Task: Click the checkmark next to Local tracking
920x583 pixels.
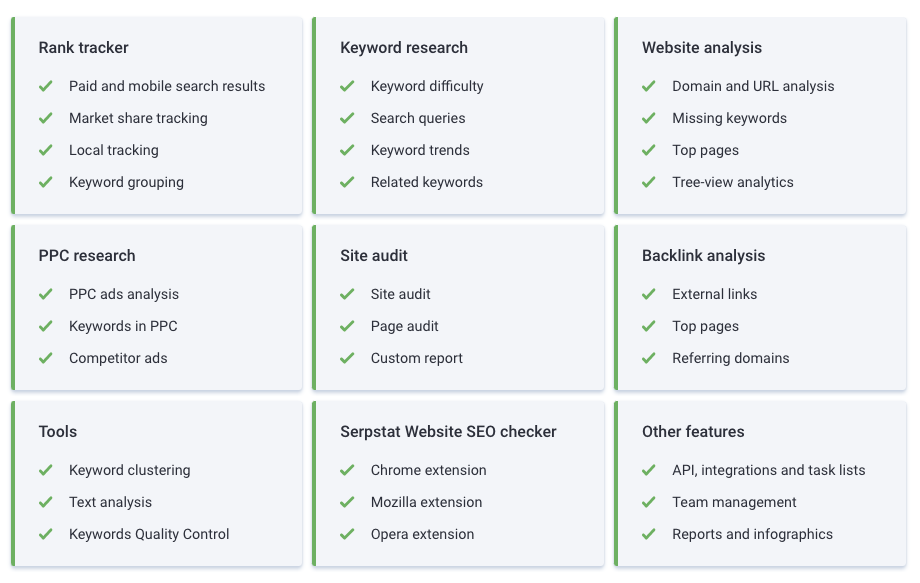Action: pyautogui.click(x=46, y=150)
